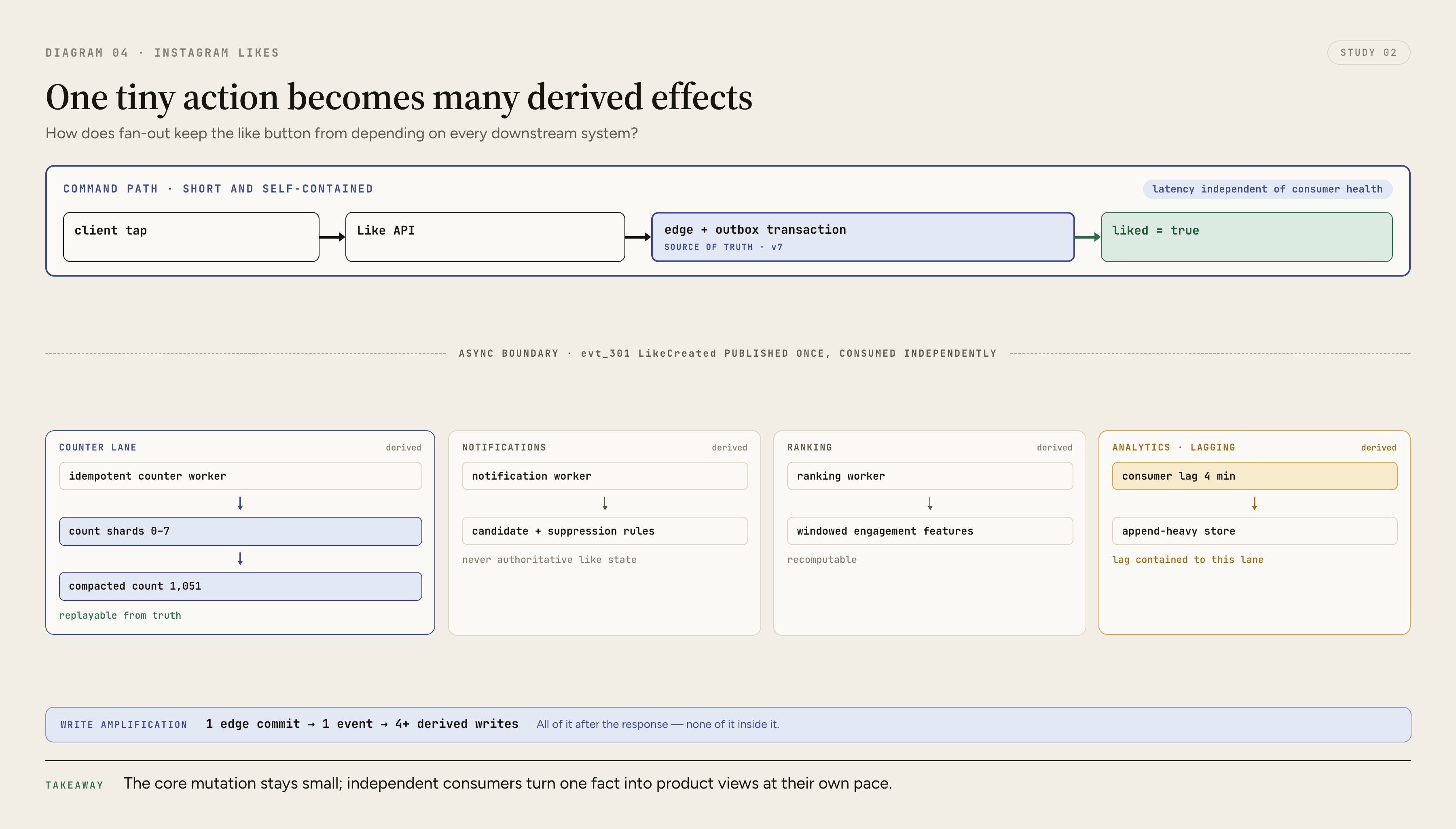This screenshot has height=829, width=1456.
Task: Click the down arrow below idempotent counter worker
Action: [x=240, y=503]
